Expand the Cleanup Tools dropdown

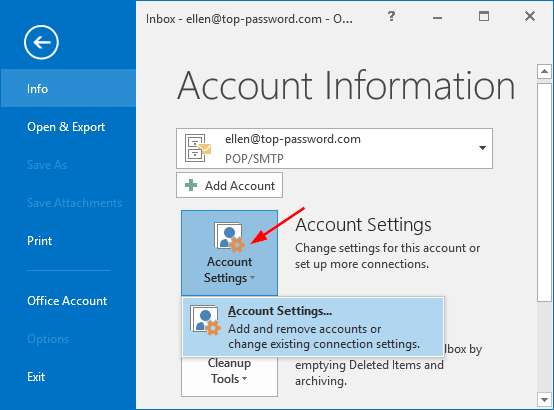click(x=229, y=376)
